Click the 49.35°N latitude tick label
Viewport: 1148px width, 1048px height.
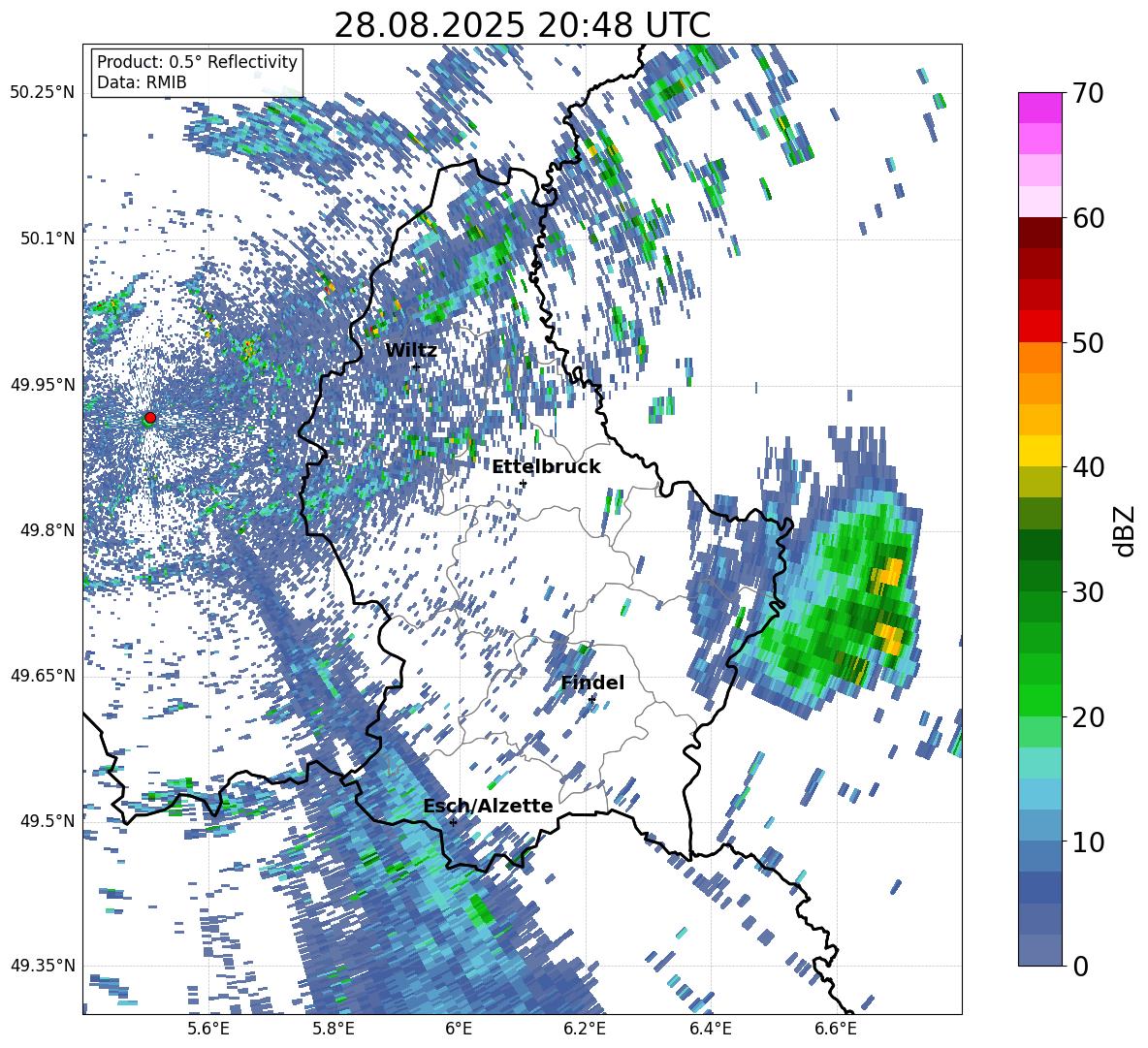43,966
